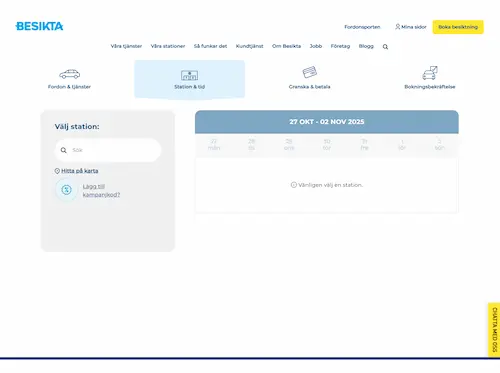Click the Station & tid building icon
The width and height of the screenshot is (500, 373).
189,75
